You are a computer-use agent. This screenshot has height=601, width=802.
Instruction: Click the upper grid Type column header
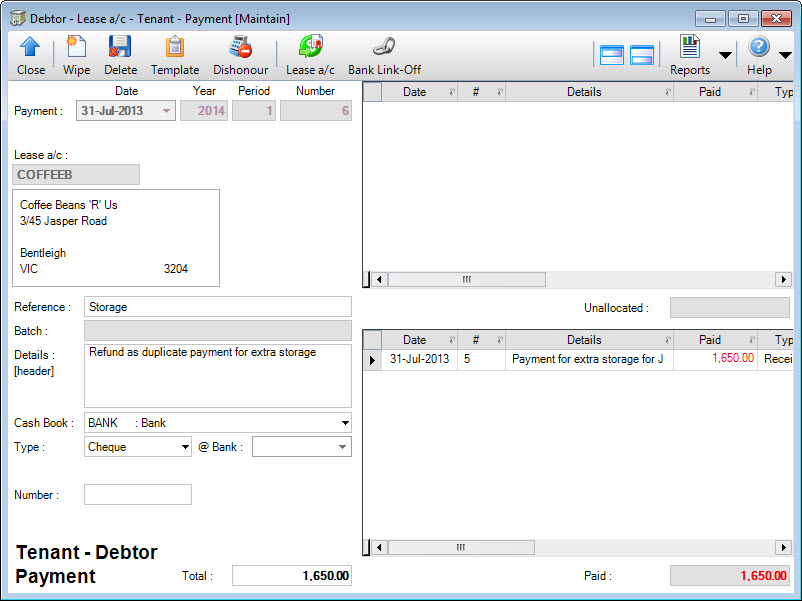tap(775, 92)
